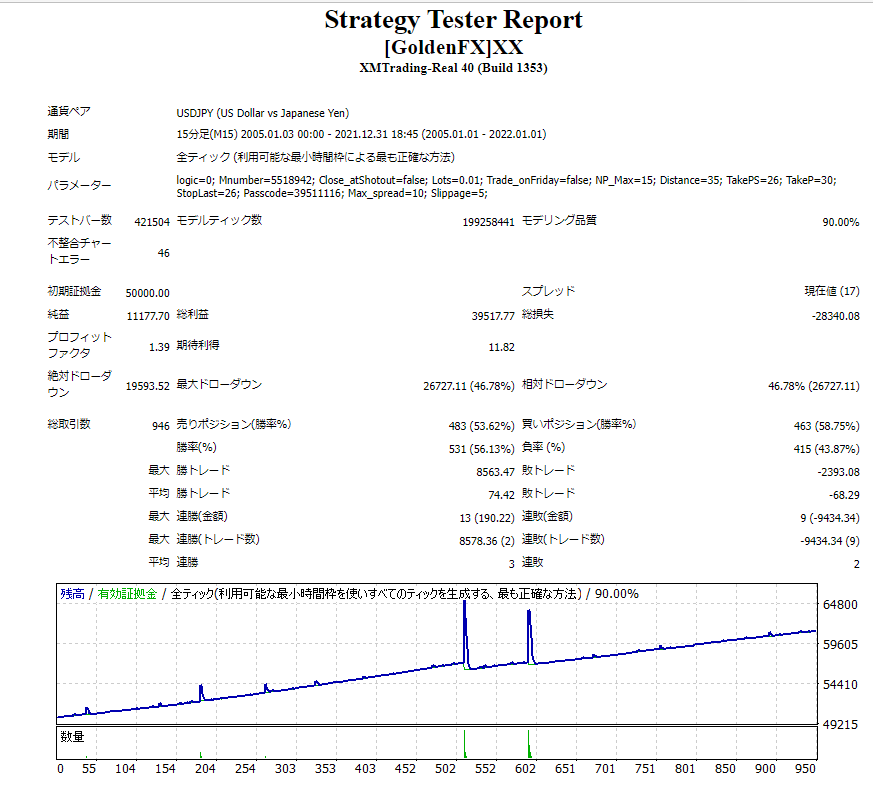Click the 8563.47 largest profit trade value
Viewport: 873px width, 785px height.
click(x=496, y=472)
